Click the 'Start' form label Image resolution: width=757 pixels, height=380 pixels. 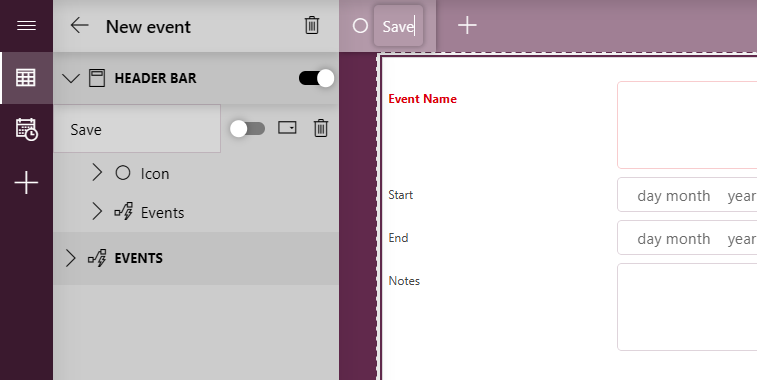(x=401, y=195)
